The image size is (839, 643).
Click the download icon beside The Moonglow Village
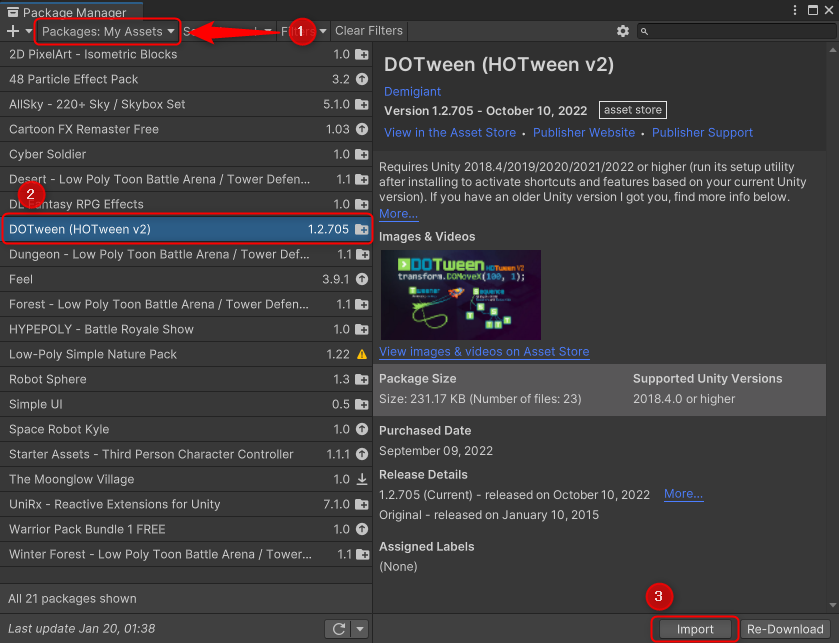pos(361,479)
